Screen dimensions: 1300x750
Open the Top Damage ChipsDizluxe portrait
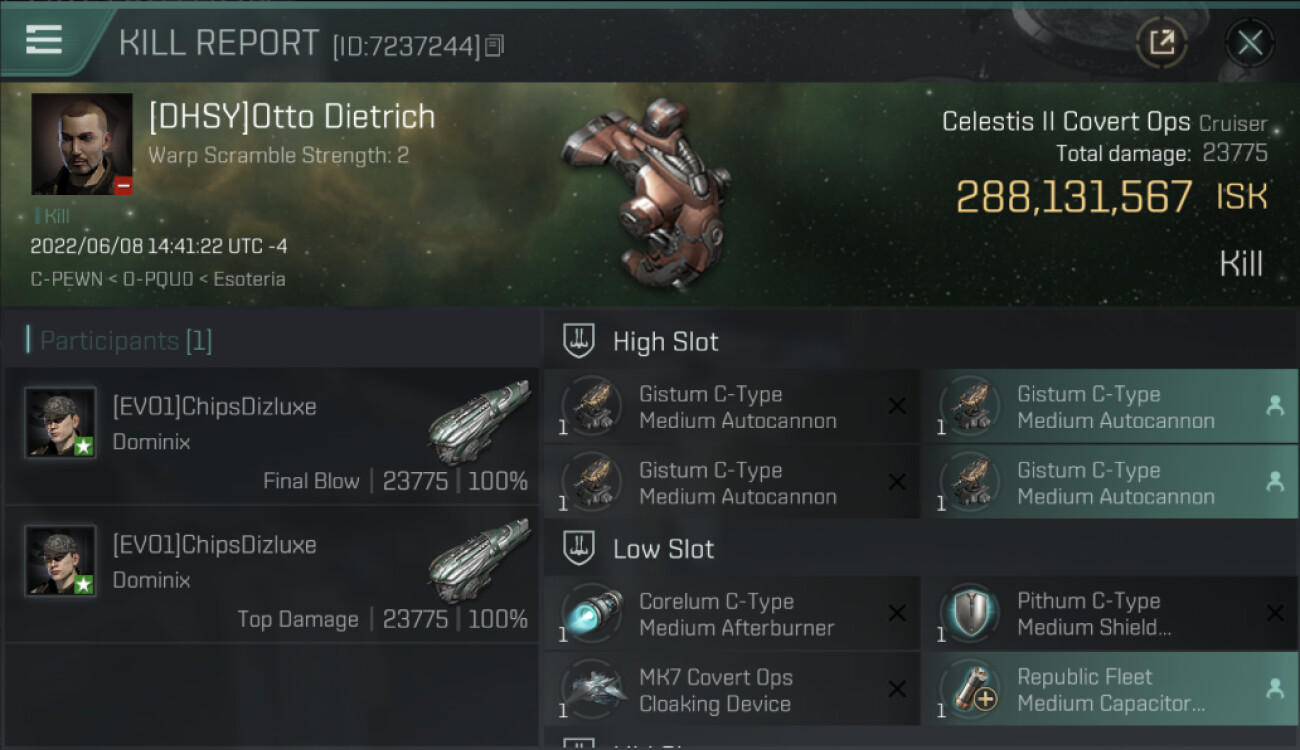tap(60, 560)
